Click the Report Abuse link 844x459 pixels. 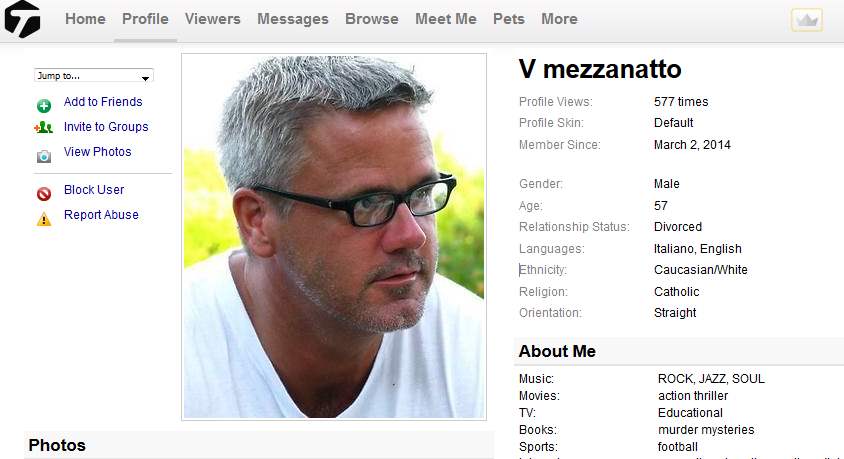pos(101,215)
